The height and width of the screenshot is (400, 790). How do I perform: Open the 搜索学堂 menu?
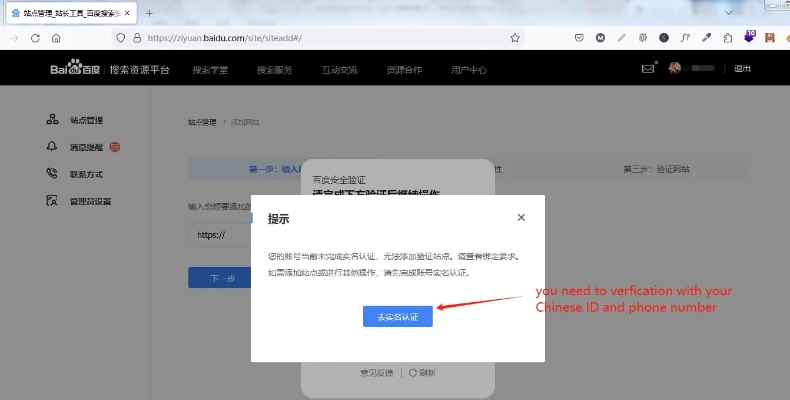pyautogui.click(x=210, y=70)
